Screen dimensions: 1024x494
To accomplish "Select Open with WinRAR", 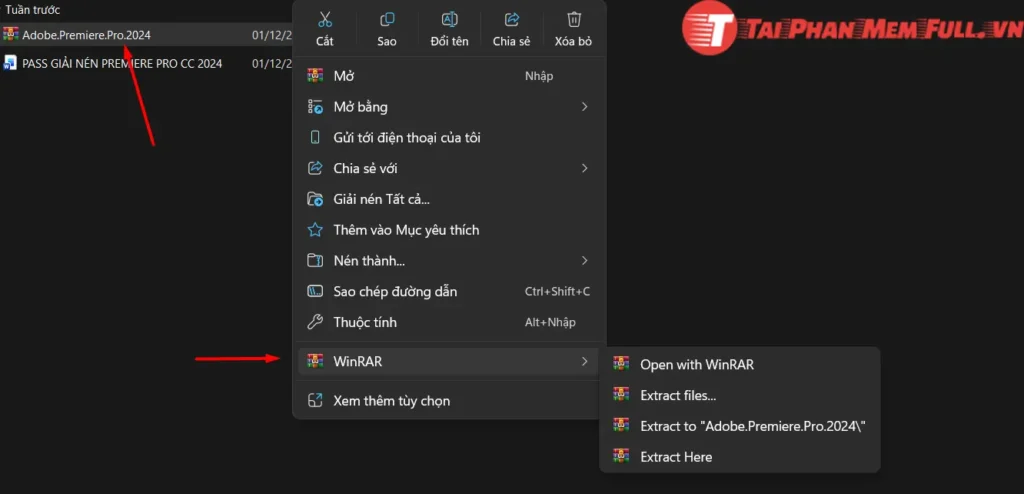I will tap(740, 364).
